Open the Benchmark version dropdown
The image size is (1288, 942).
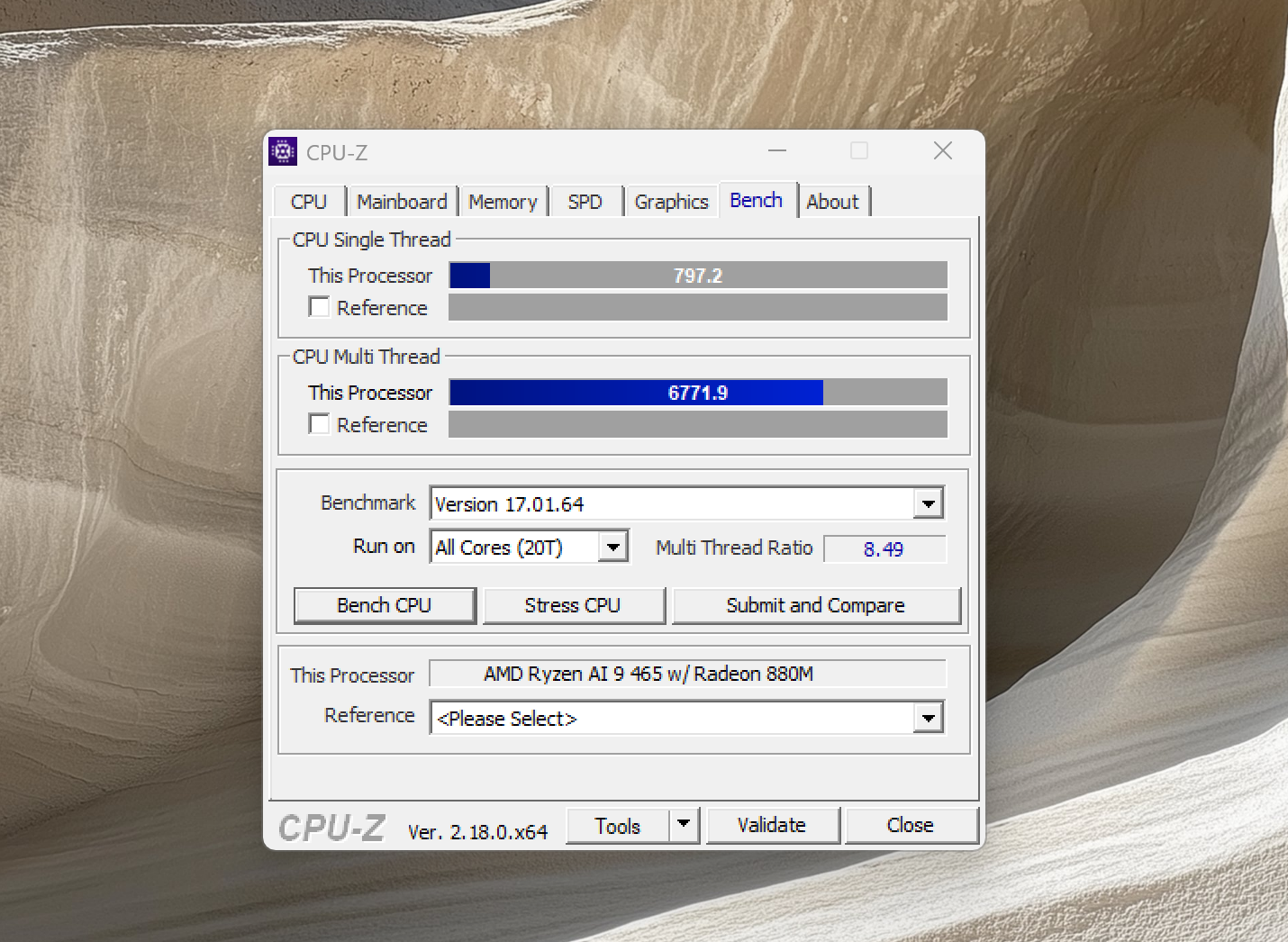point(928,503)
